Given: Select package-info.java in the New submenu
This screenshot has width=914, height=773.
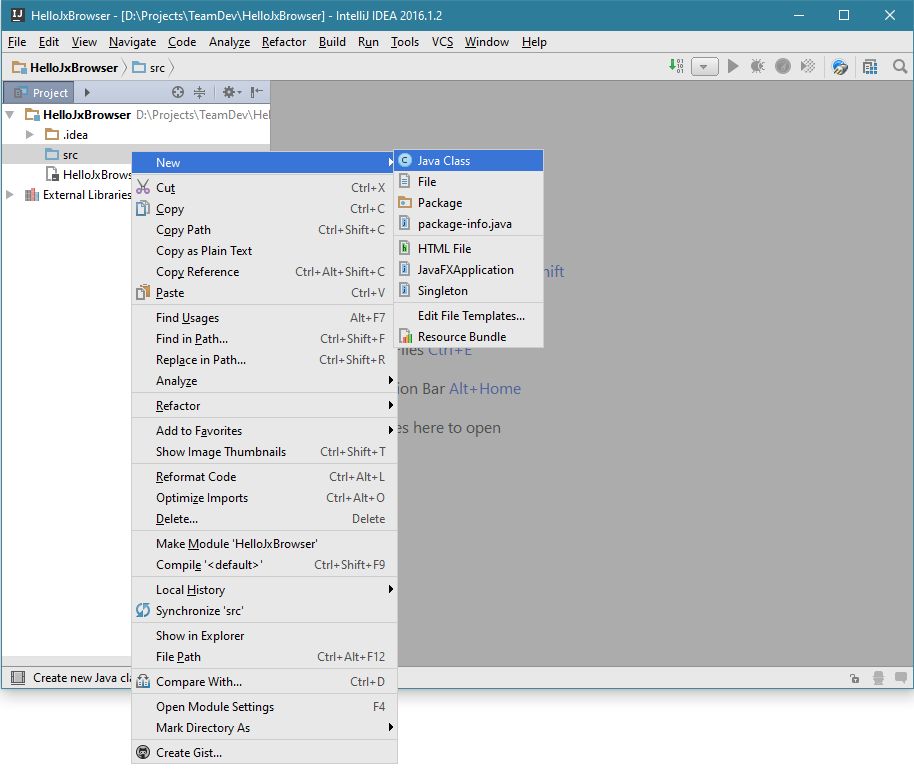Looking at the screenshot, I should tap(469, 224).
